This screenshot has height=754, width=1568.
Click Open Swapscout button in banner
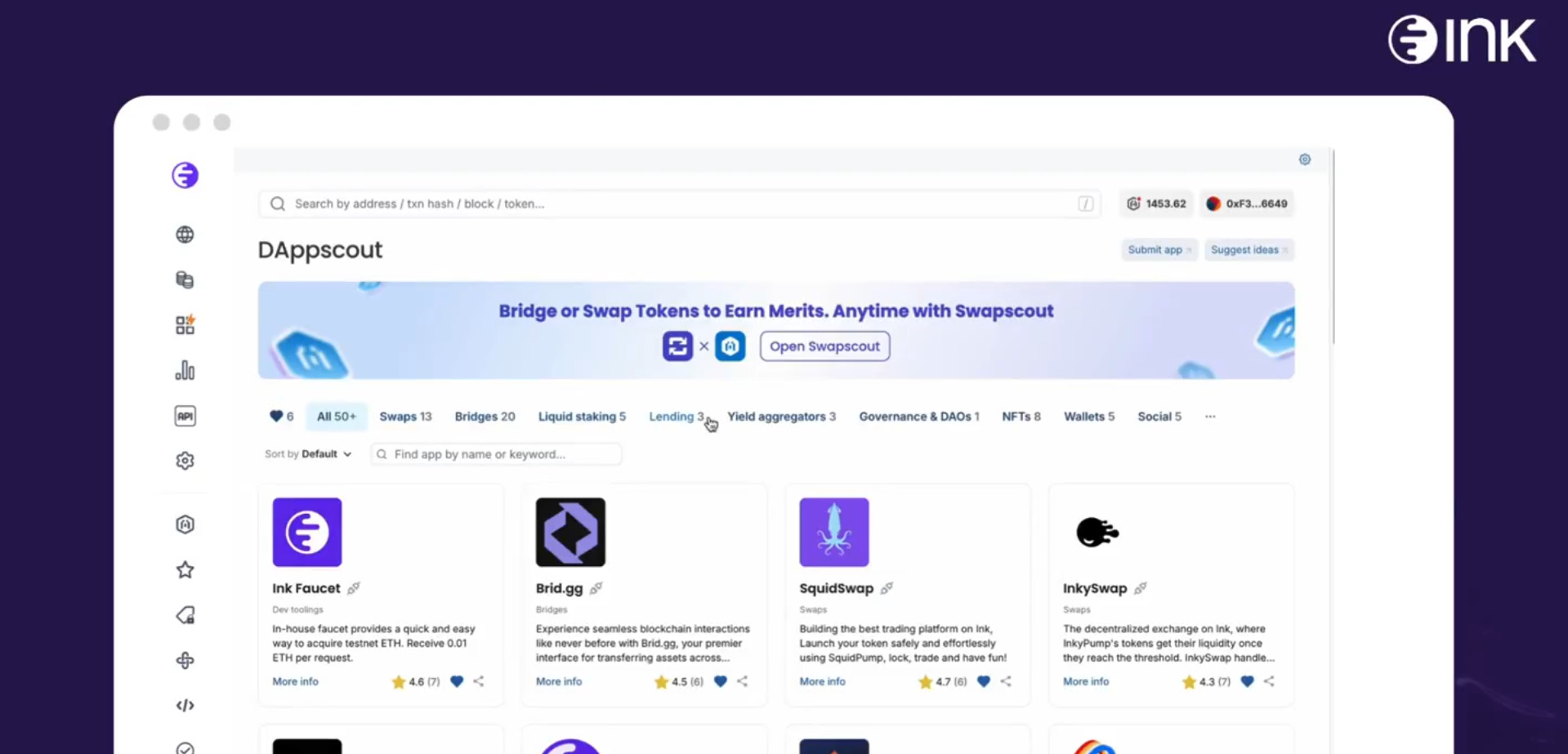(824, 346)
